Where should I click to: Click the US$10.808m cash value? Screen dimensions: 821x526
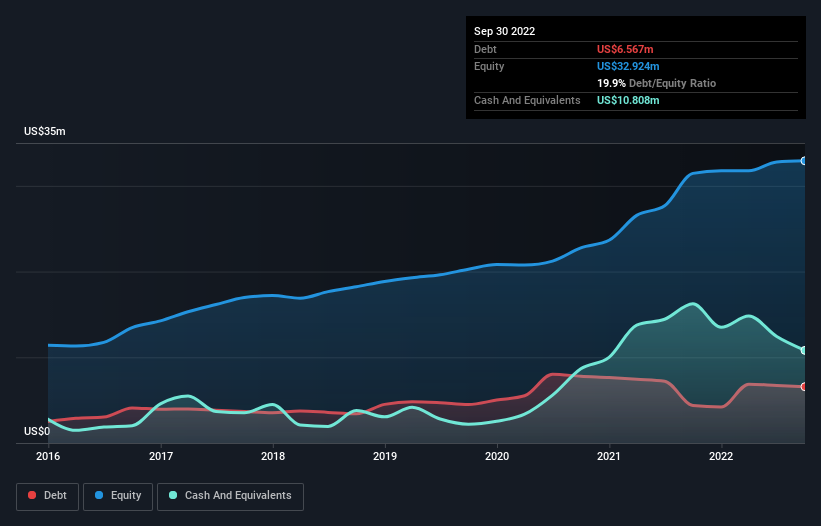[x=628, y=100]
